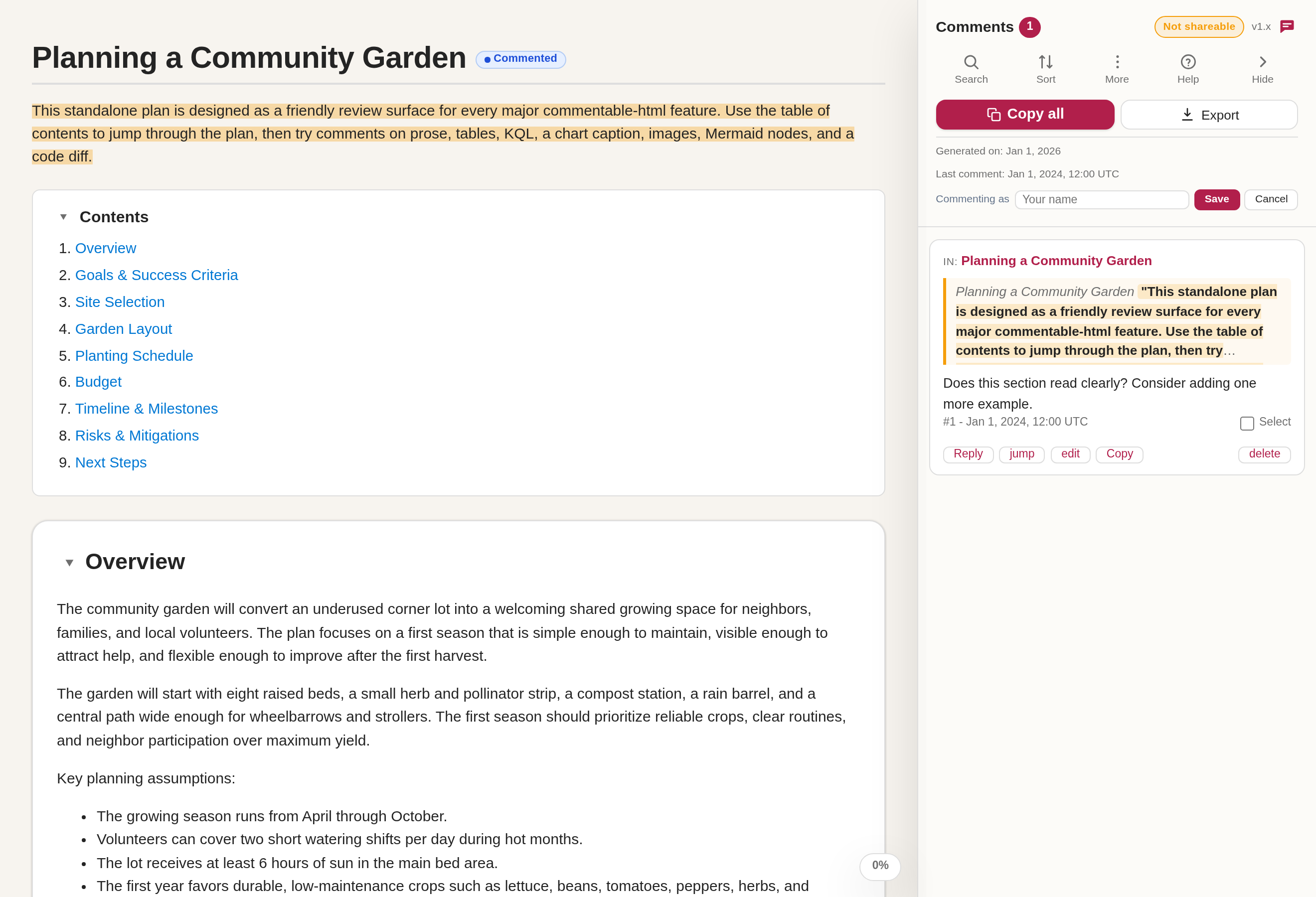Jump to Risks & Mitigations
The image size is (1316, 897).
[137, 436]
